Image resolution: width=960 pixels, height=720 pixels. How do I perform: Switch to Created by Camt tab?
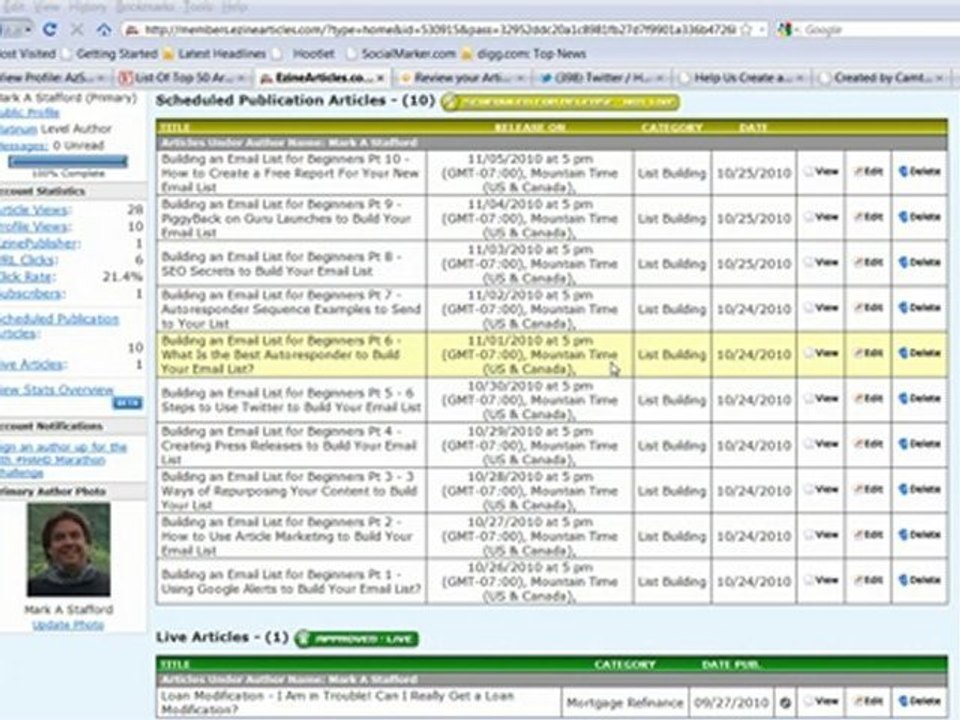(882, 78)
